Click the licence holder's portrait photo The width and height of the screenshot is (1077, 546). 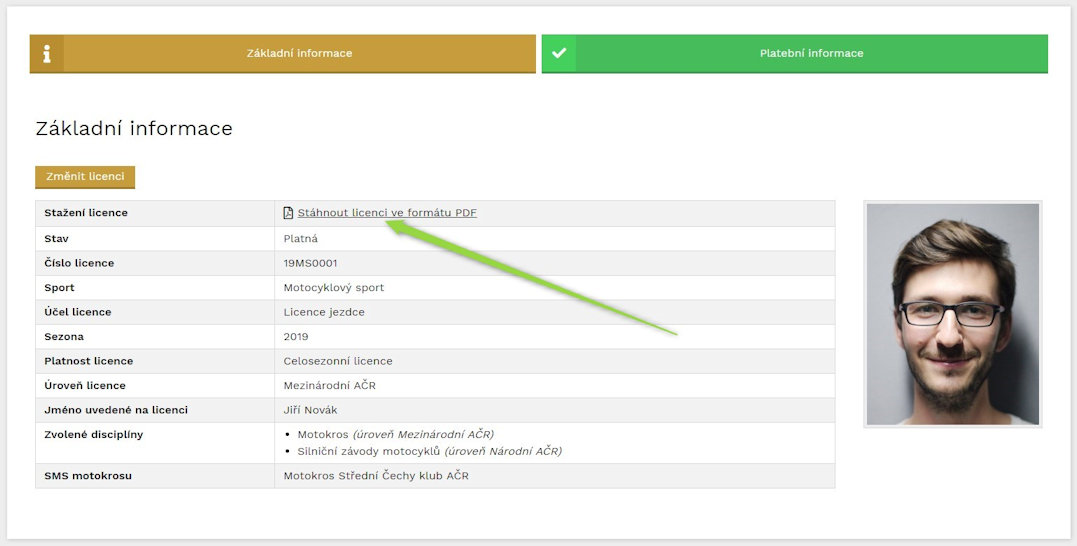pos(952,314)
